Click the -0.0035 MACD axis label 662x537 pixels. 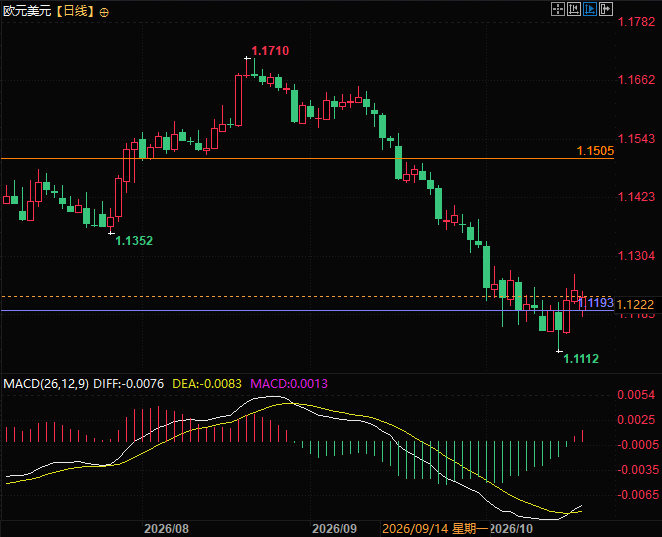click(636, 470)
